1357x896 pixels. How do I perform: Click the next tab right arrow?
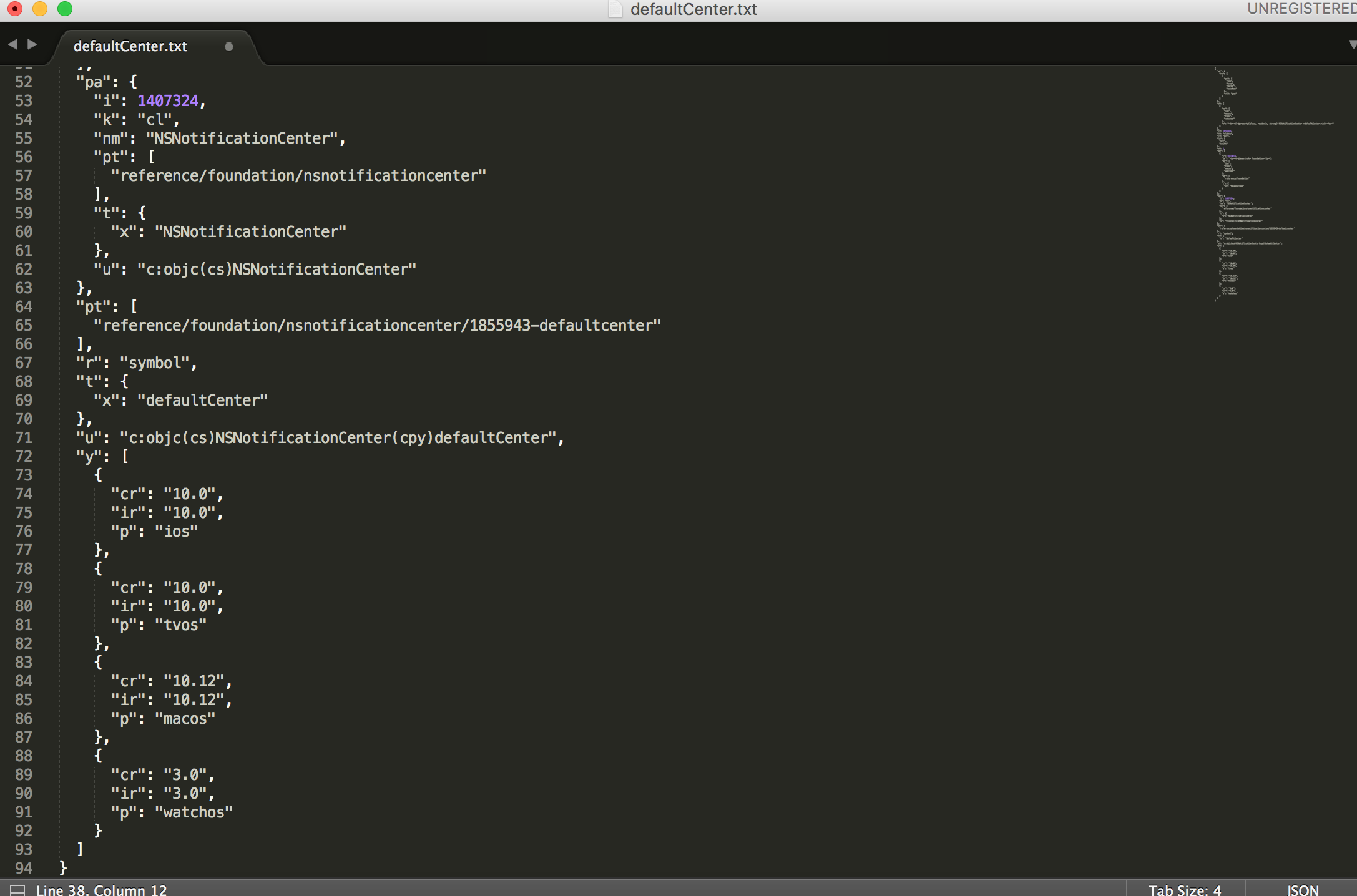[32, 44]
